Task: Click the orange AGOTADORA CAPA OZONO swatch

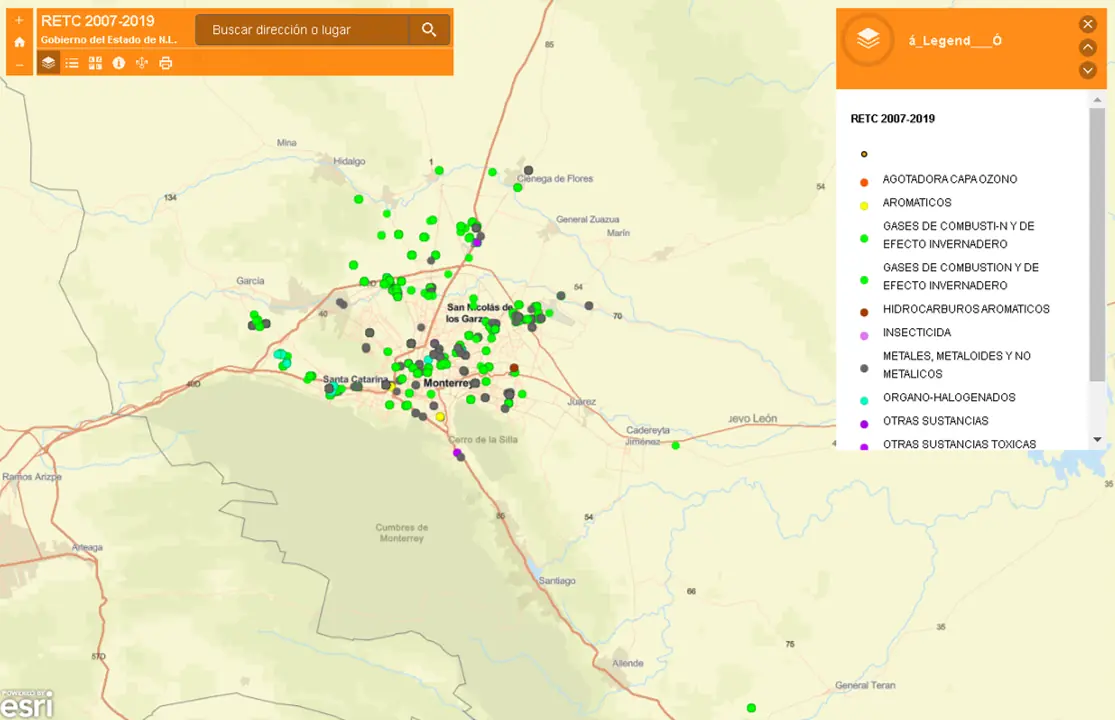Action: click(x=864, y=182)
